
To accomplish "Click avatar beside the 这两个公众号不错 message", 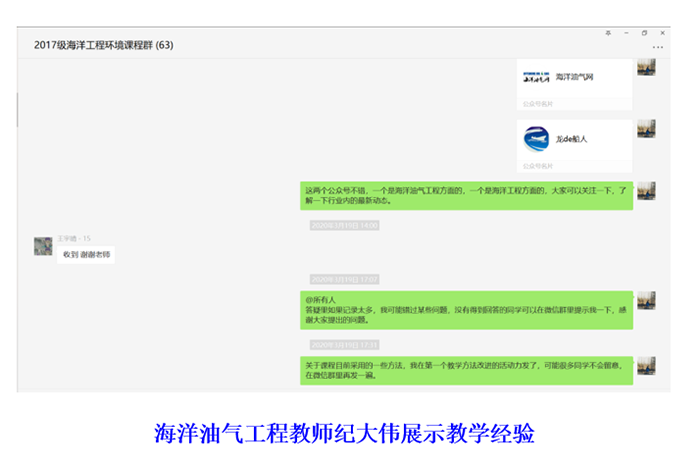I will pyautogui.click(x=646, y=191).
